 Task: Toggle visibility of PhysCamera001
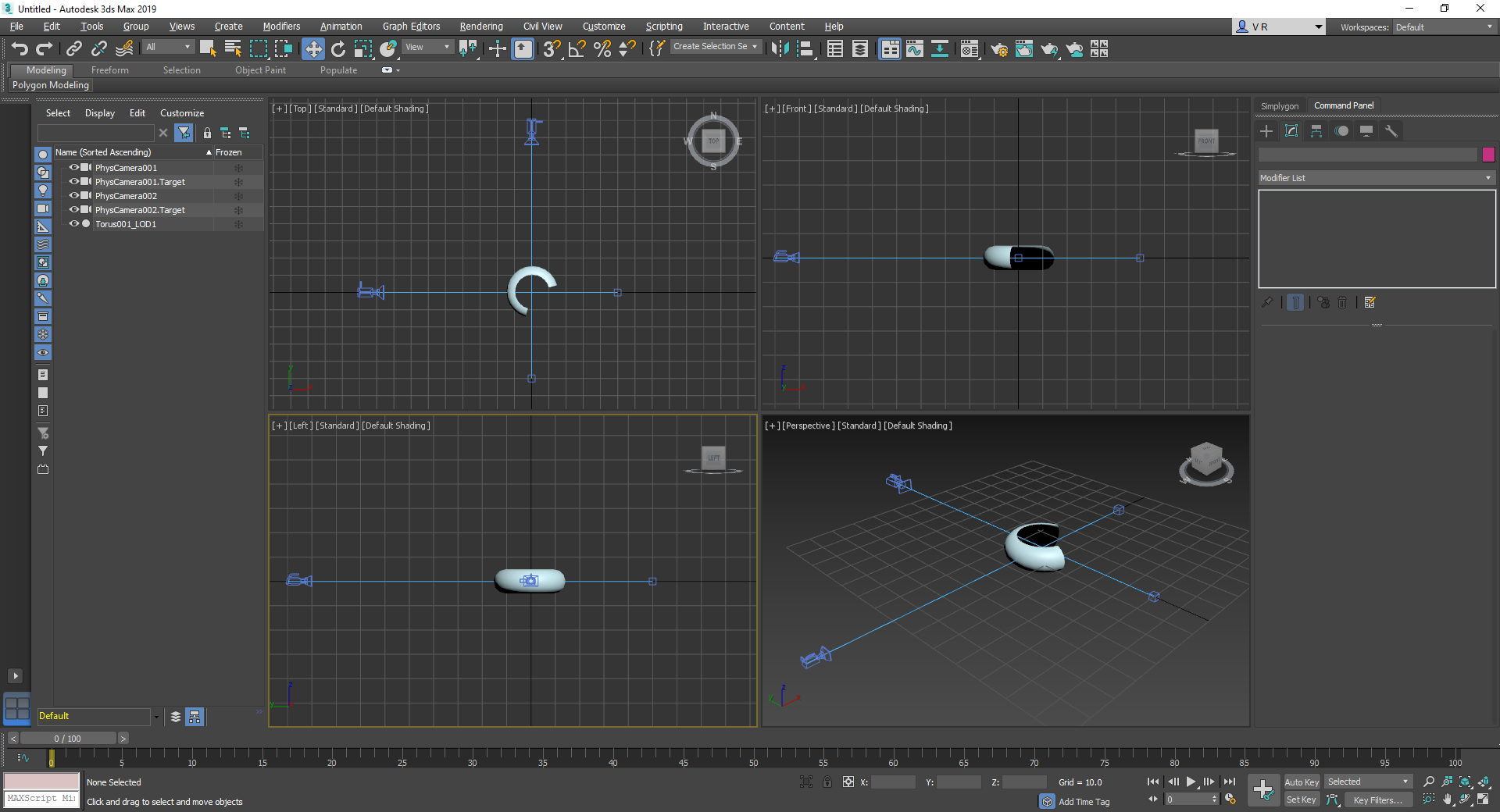[74, 168]
